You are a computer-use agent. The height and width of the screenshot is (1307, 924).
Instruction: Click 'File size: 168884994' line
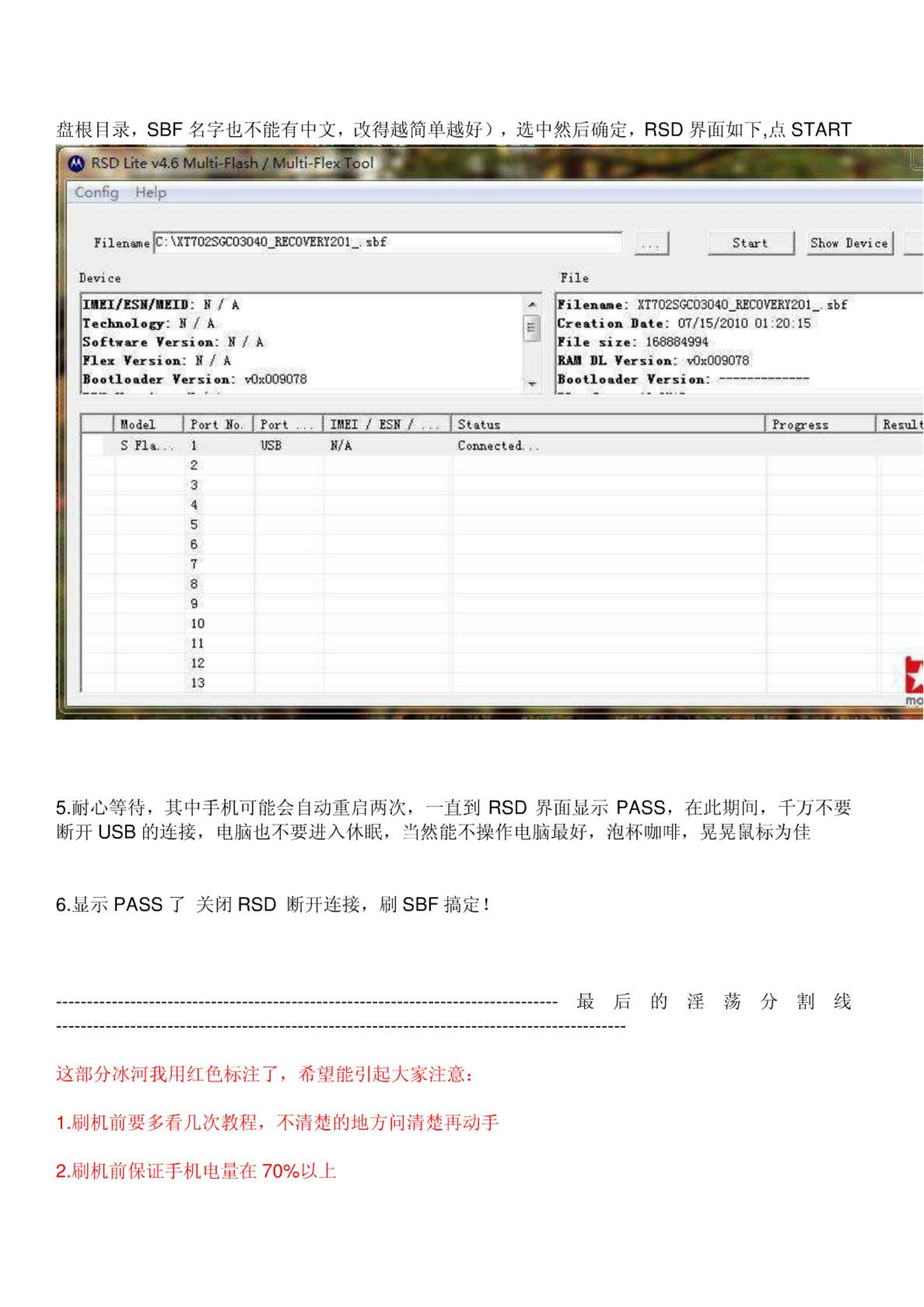(x=632, y=342)
